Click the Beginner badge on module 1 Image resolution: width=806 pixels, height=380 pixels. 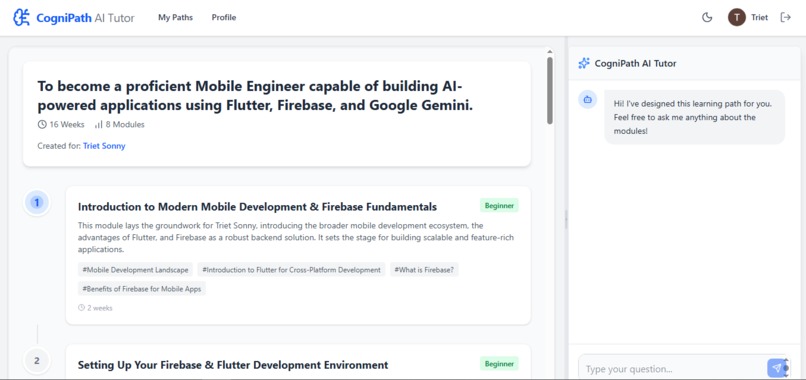click(499, 206)
